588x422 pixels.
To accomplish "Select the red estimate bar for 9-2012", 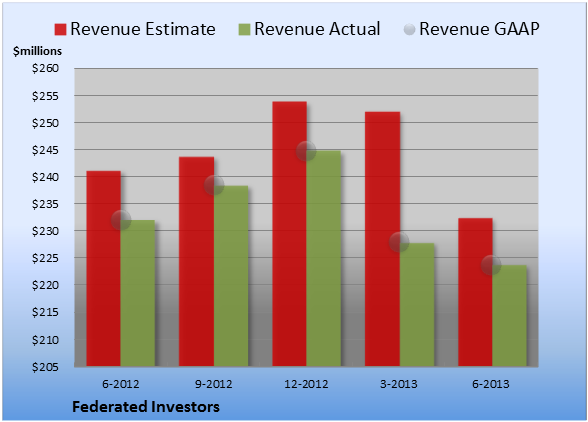I will [196, 261].
